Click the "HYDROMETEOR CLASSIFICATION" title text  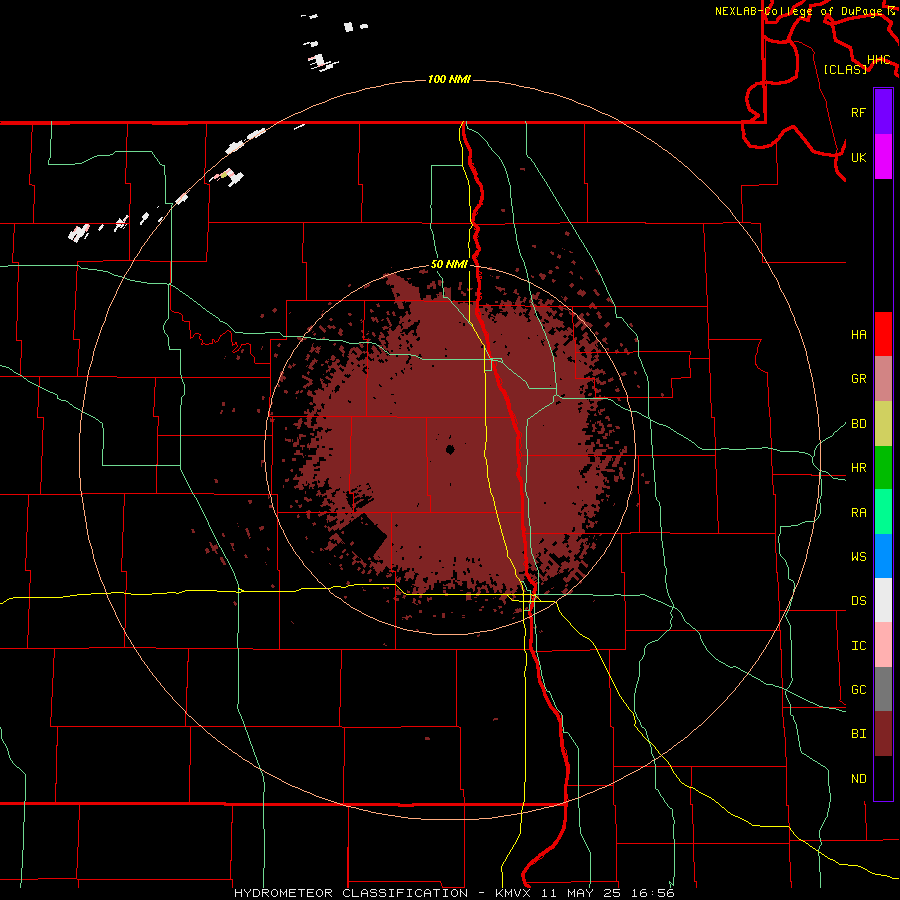(351, 893)
